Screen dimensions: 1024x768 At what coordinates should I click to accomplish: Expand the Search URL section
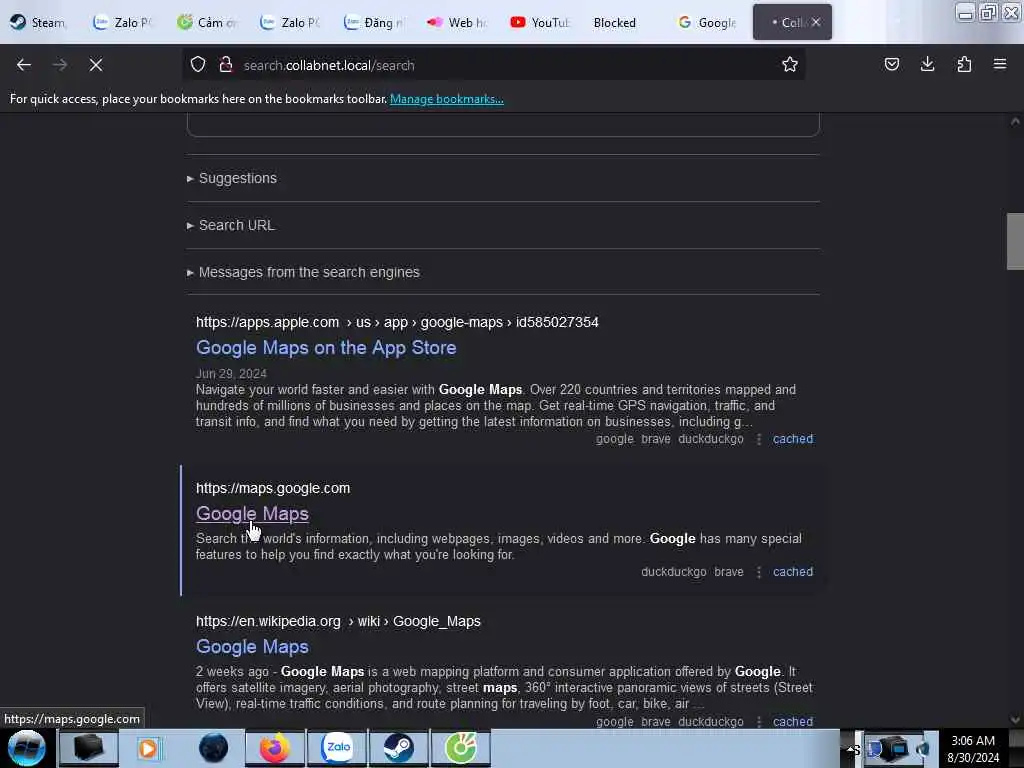[231, 225]
